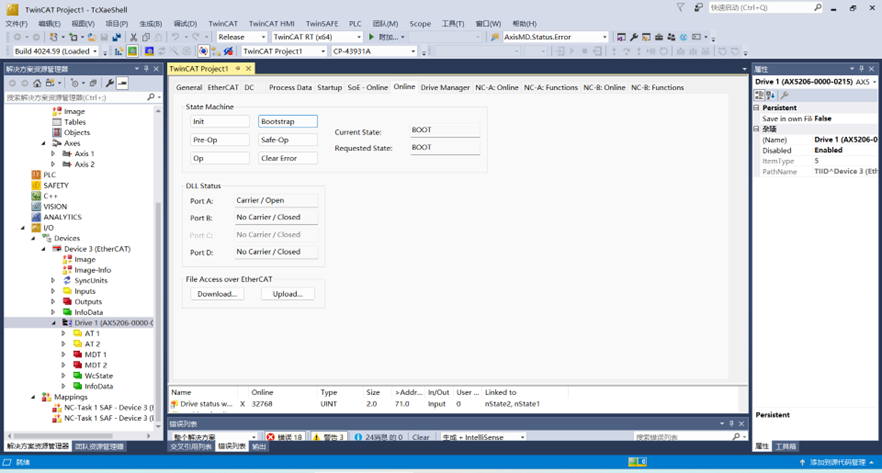Click the Sync/switch views icon in Solution Explorer

50,83
